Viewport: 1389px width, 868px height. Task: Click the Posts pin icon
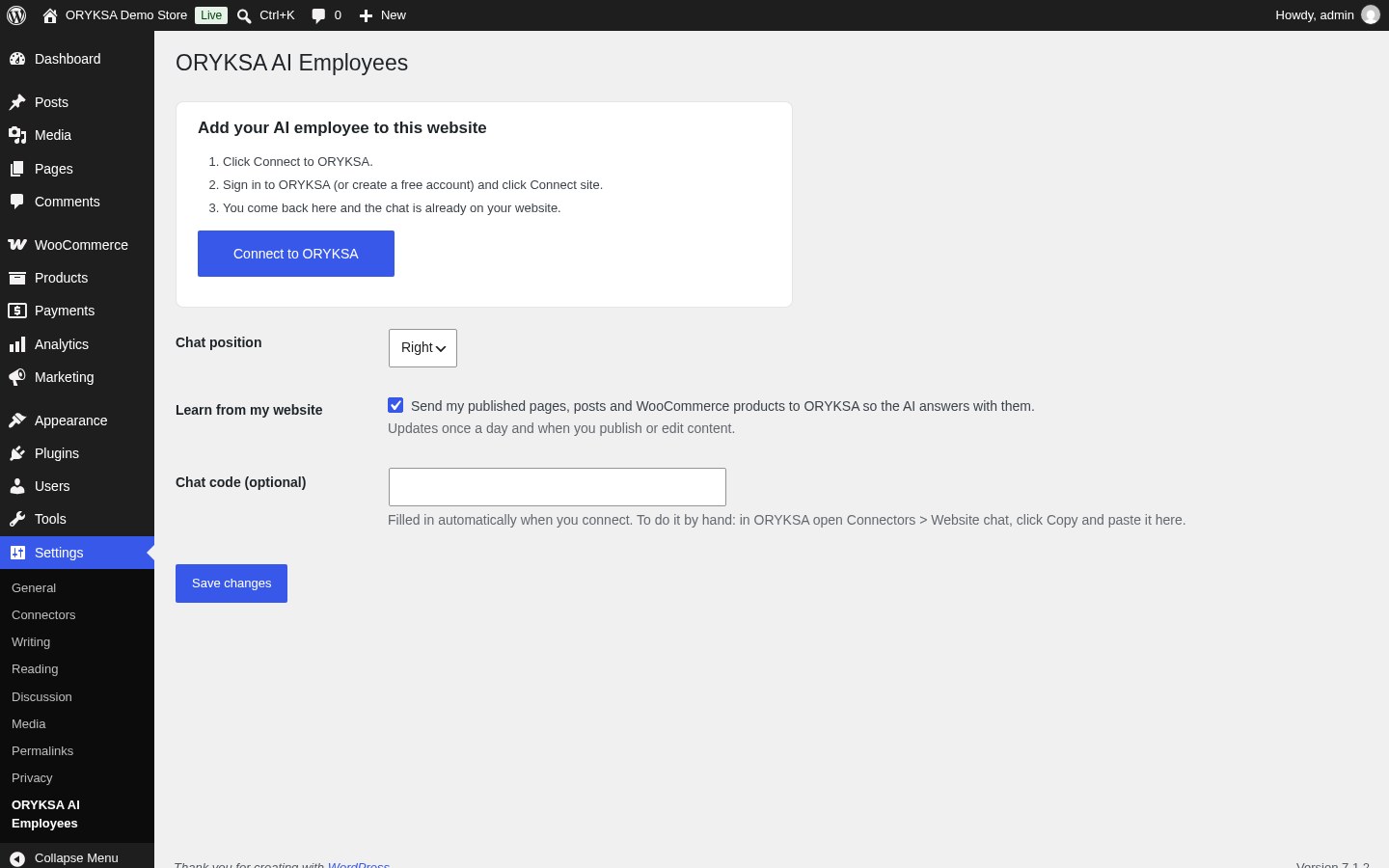[x=17, y=102]
